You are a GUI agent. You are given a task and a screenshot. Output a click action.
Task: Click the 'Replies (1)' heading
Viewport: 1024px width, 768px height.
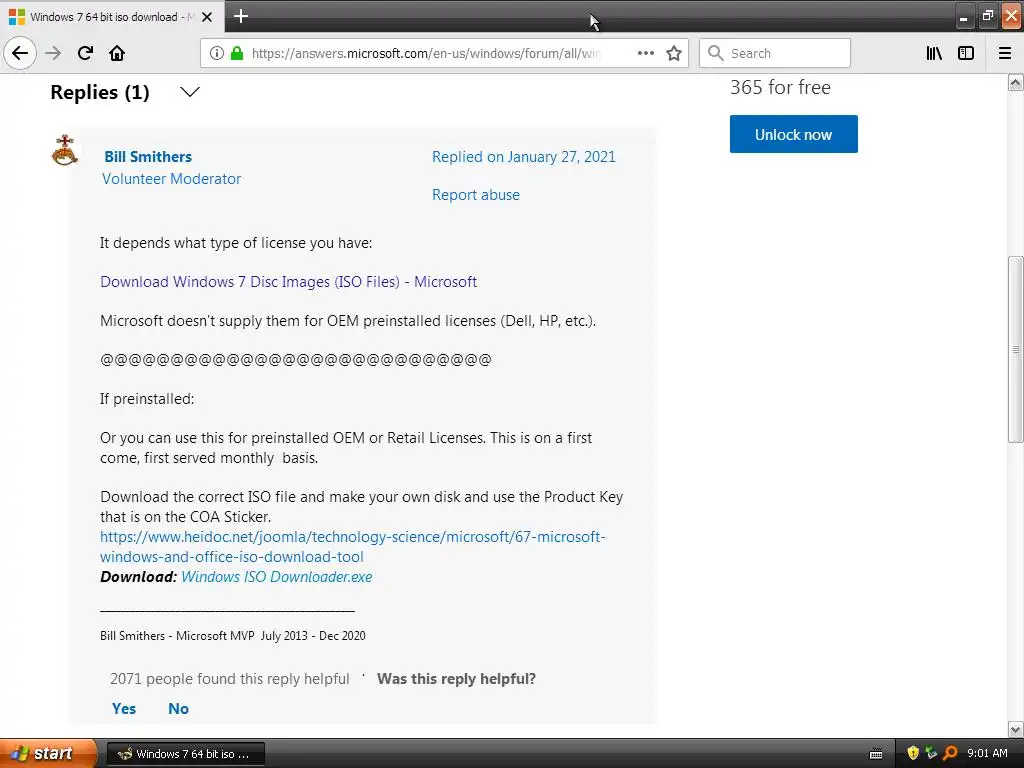point(100,92)
